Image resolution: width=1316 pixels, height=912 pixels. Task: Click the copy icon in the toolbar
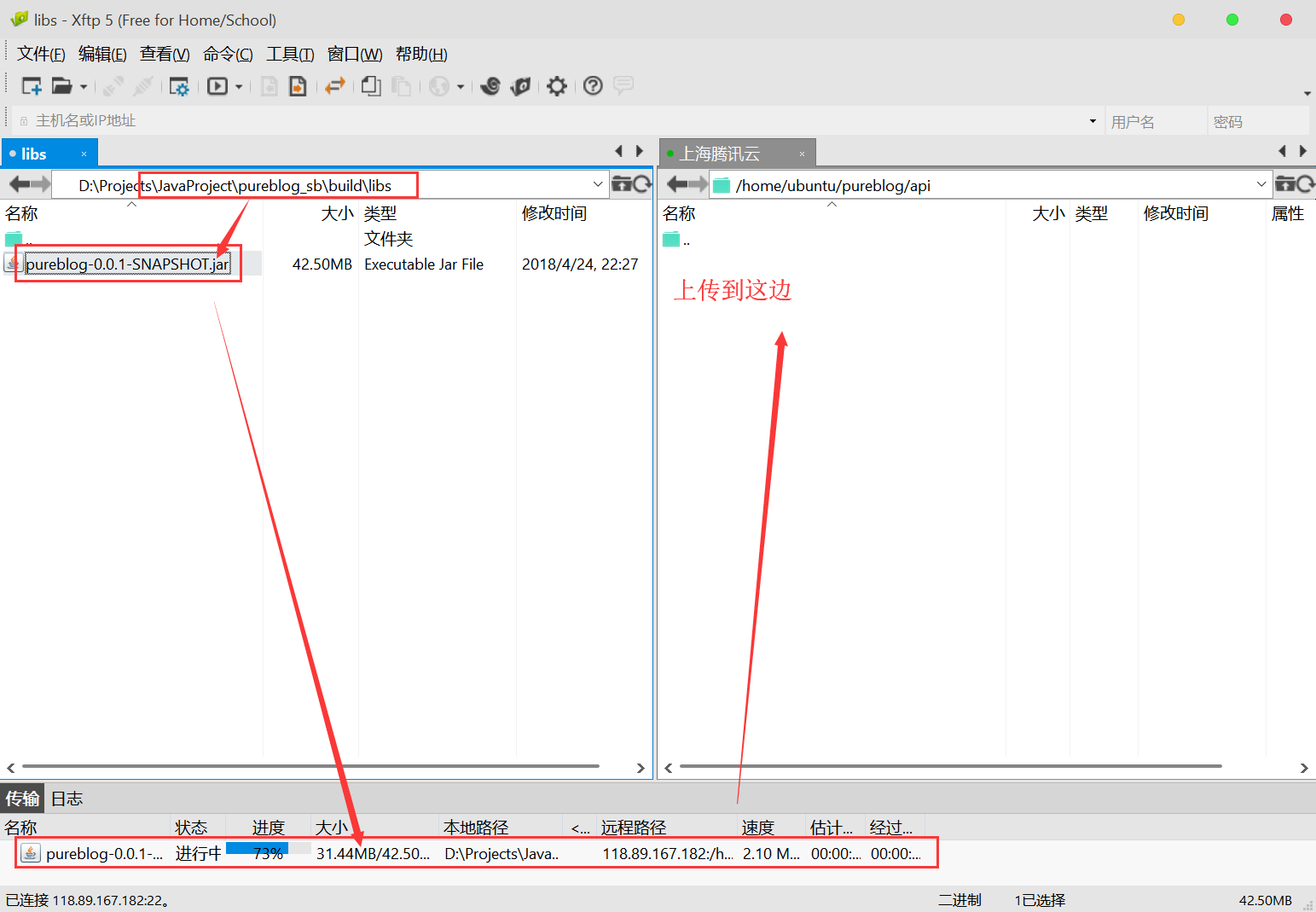tap(371, 86)
